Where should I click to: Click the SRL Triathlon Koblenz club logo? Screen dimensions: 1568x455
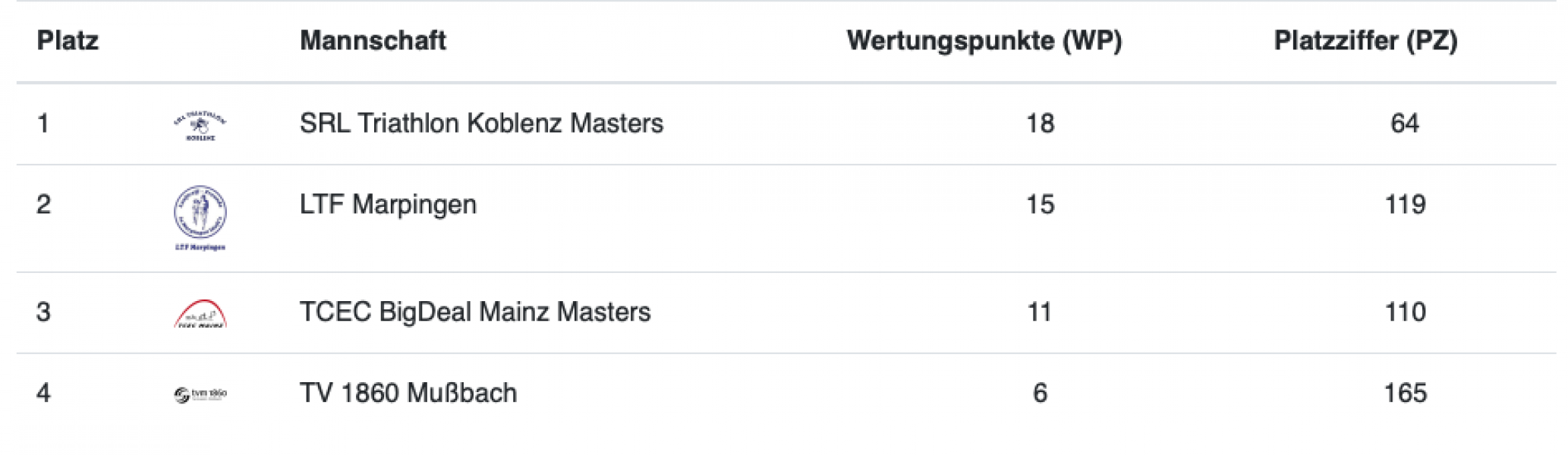(x=200, y=124)
